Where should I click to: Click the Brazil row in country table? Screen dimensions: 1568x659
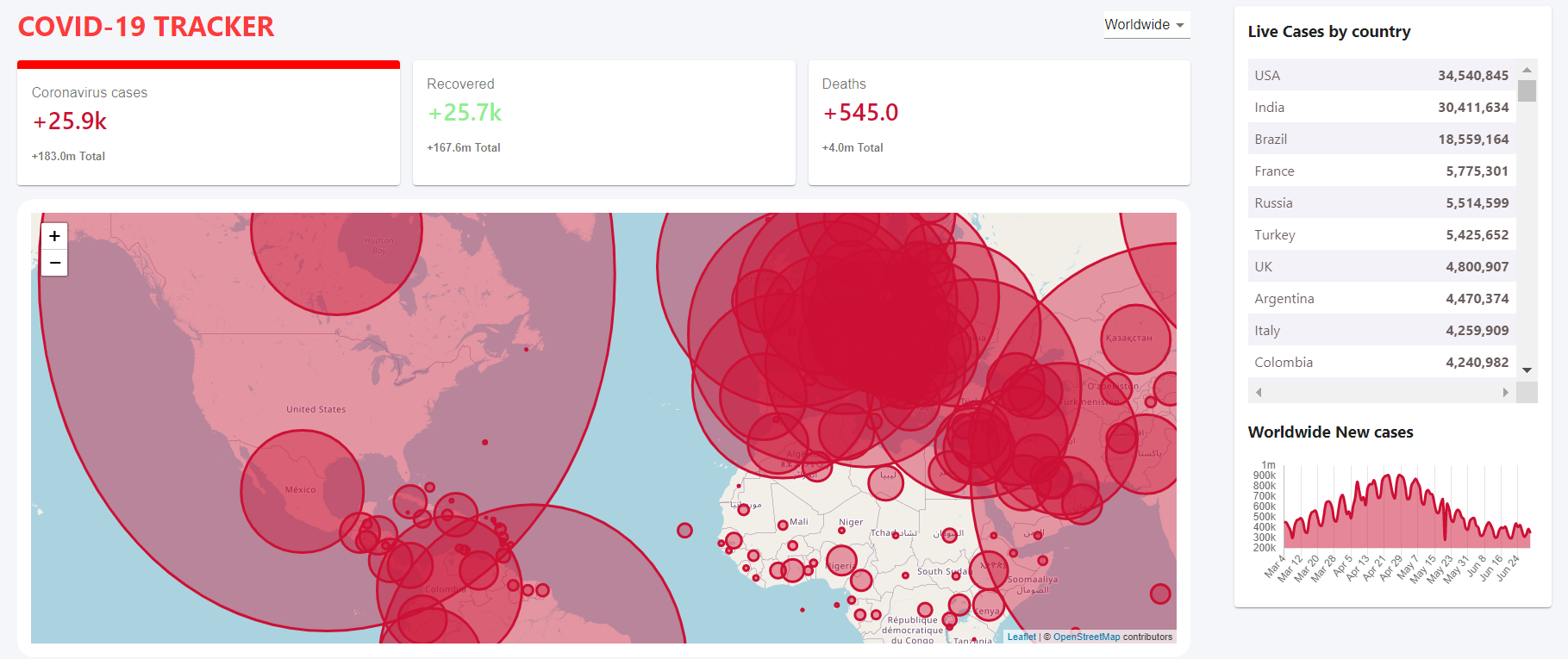pyautogui.click(x=1382, y=139)
